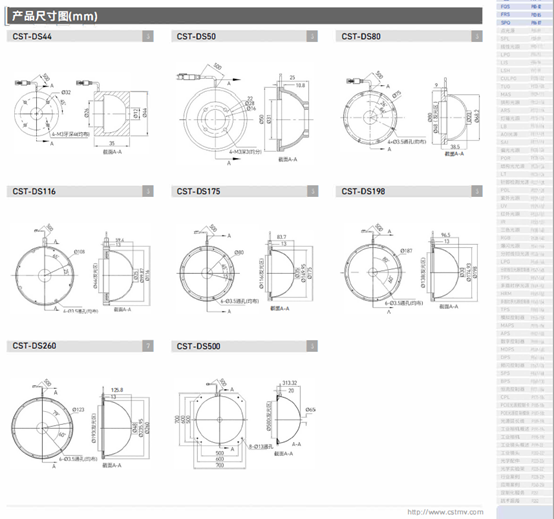Click the gray number badge beside CST-DS500
This screenshot has width=554, height=519.
312,346
